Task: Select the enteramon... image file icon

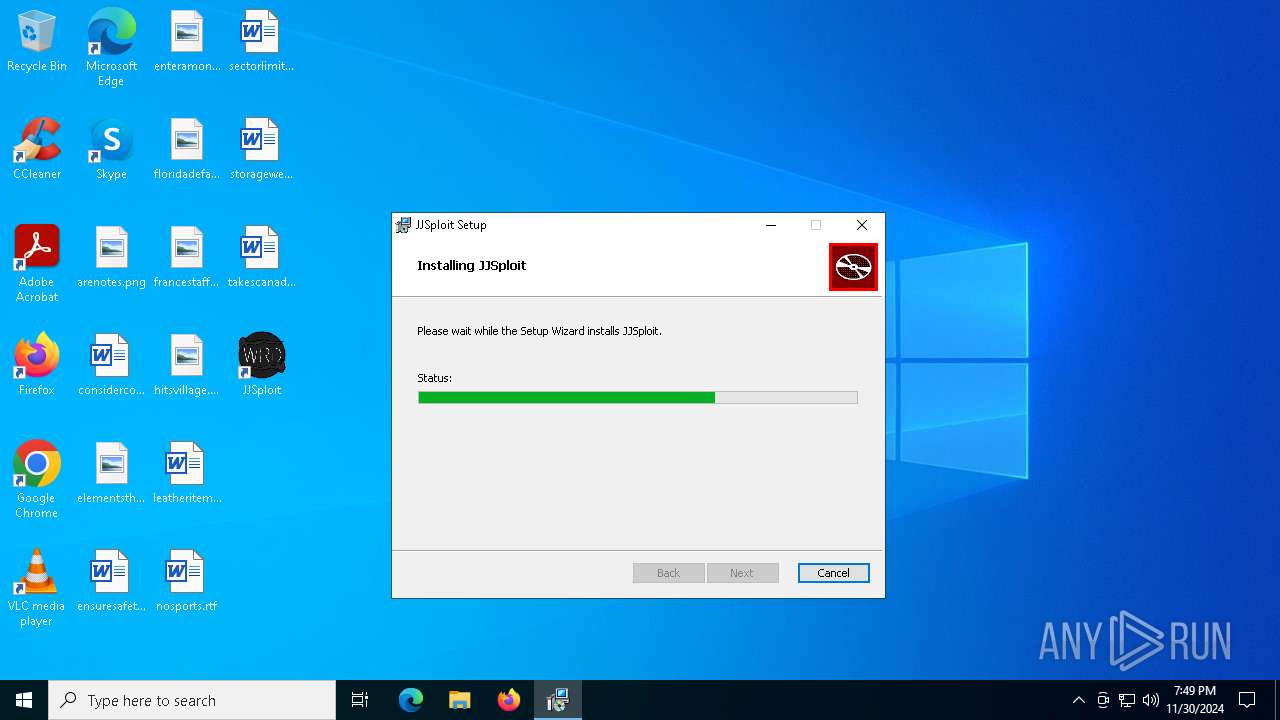Action: point(187,41)
